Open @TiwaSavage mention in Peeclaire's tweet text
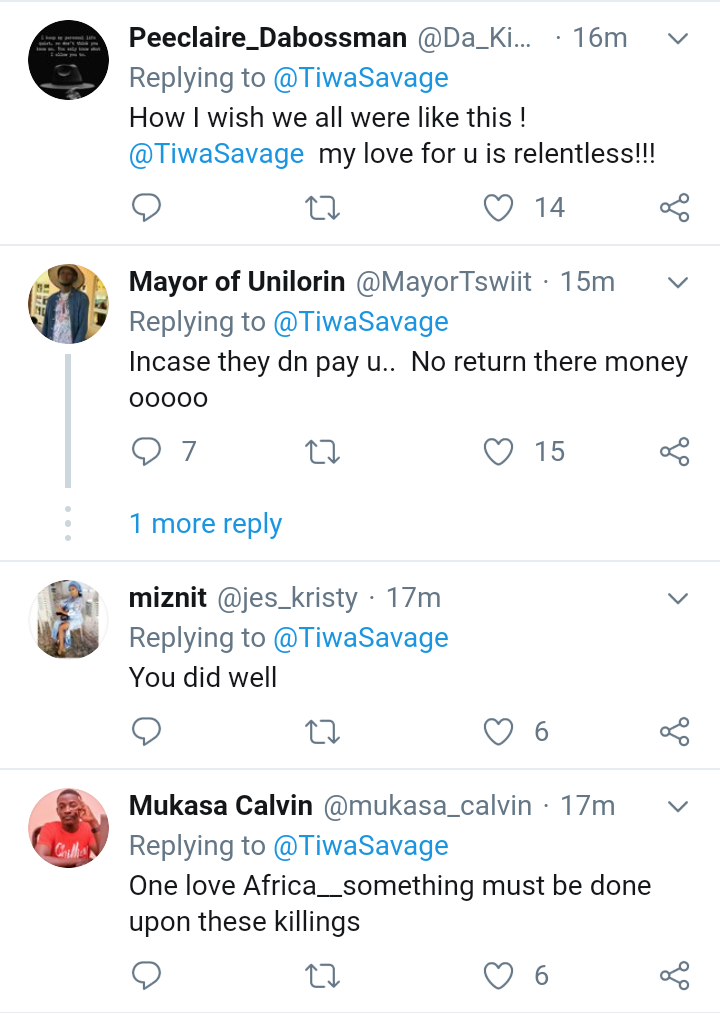The height and width of the screenshot is (1013, 720). click(x=217, y=155)
